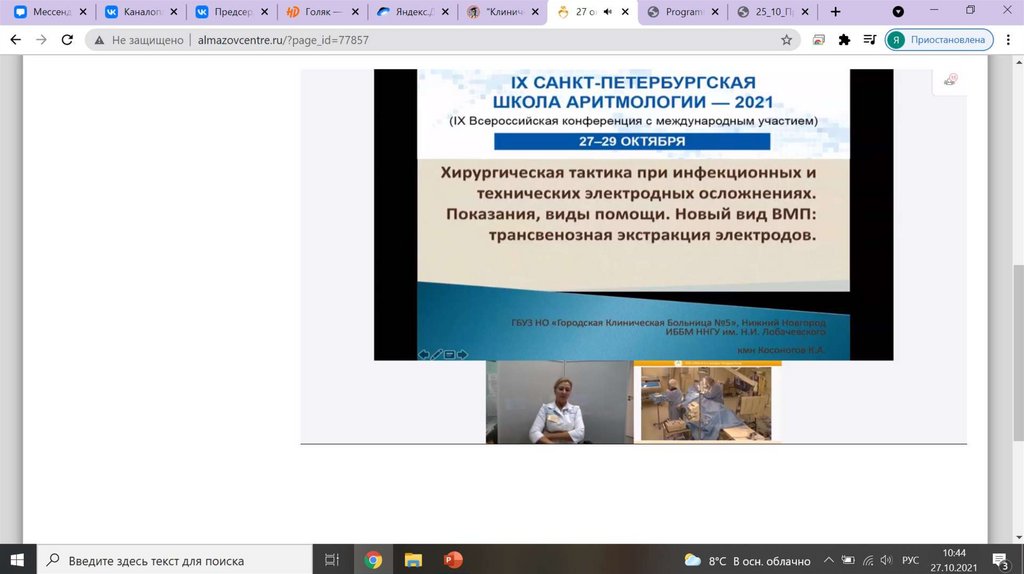Click the РУС language indicator
The image size is (1024, 574).
point(910,560)
